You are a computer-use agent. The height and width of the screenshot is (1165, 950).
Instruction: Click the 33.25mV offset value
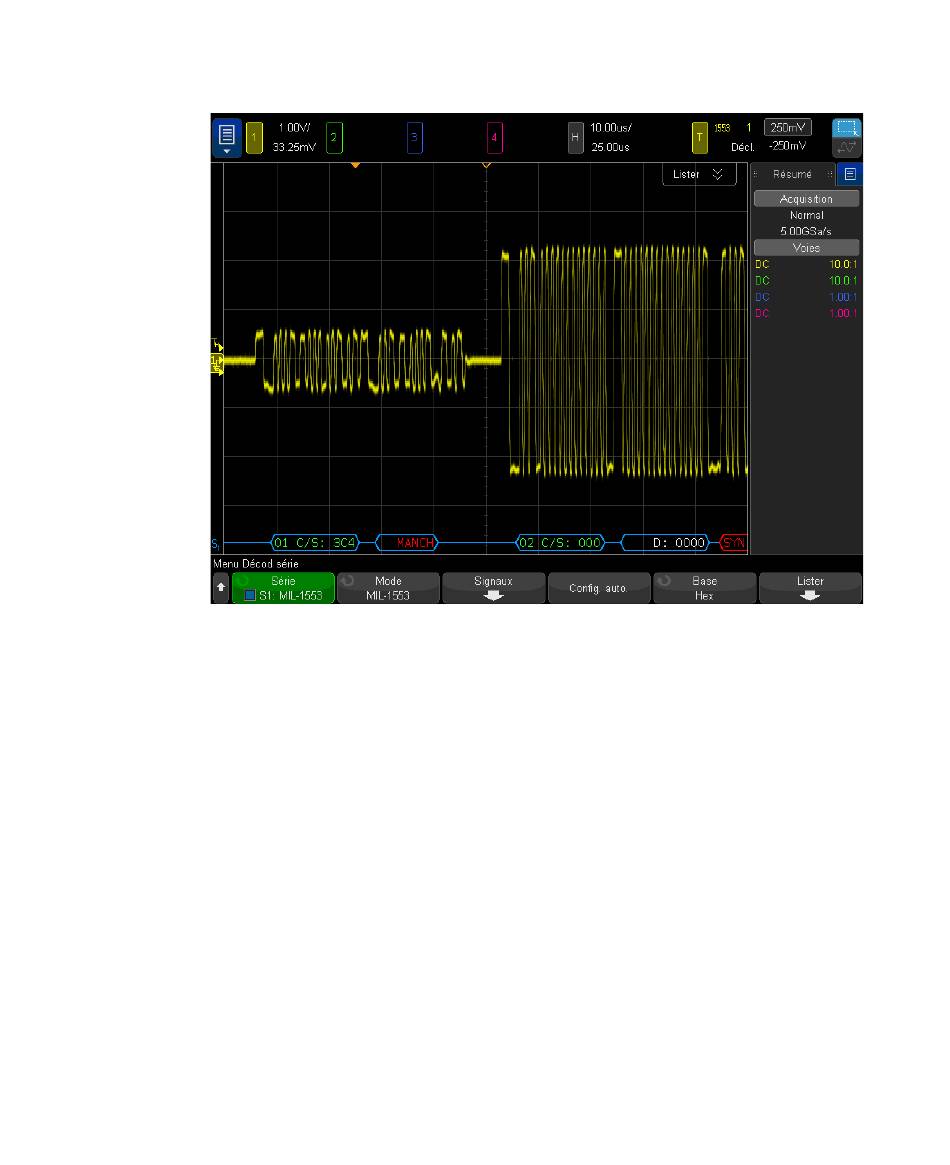pos(294,147)
